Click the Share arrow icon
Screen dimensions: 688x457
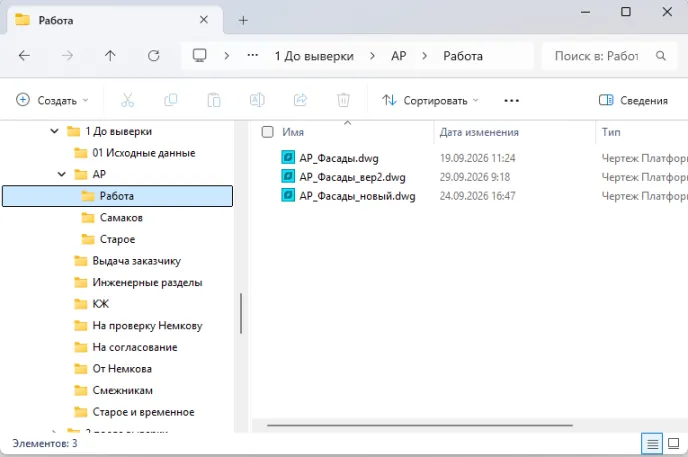[300, 100]
